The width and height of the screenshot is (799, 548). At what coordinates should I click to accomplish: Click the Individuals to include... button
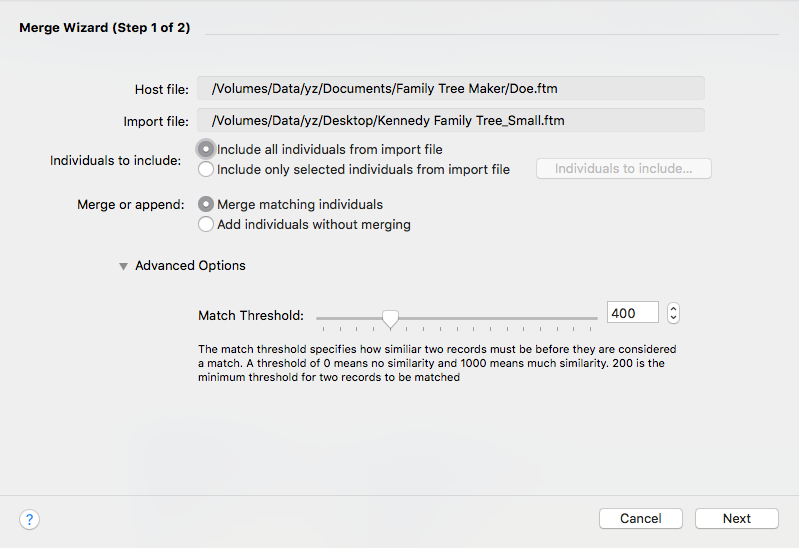coord(623,169)
